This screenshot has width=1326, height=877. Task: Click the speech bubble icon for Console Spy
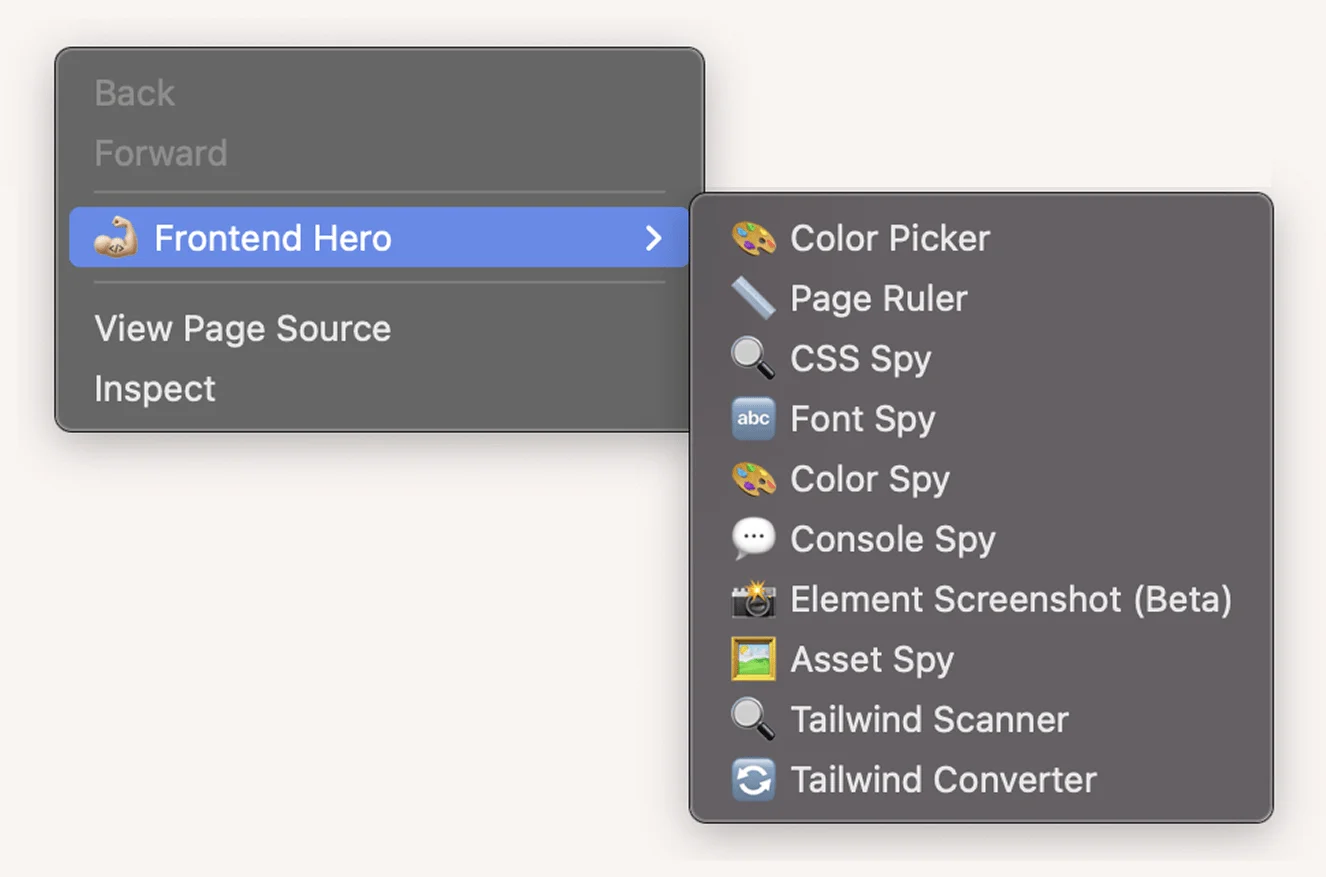coord(753,539)
